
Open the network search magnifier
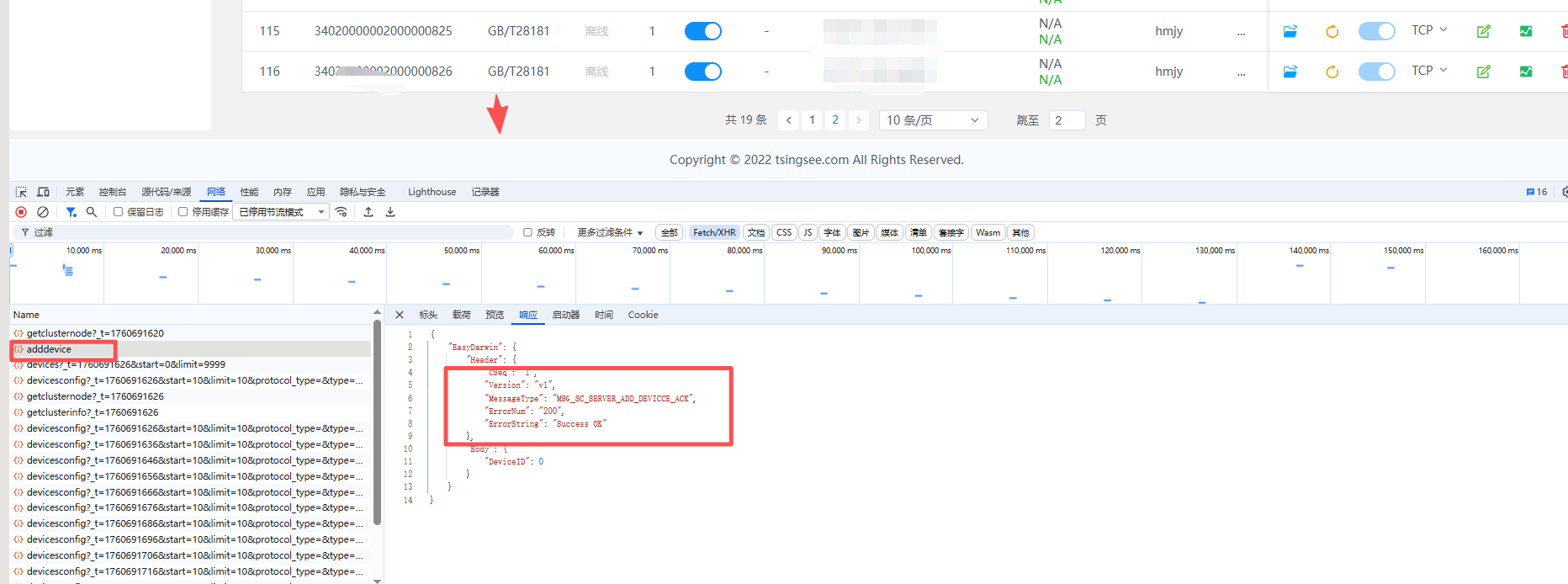click(x=92, y=212)
